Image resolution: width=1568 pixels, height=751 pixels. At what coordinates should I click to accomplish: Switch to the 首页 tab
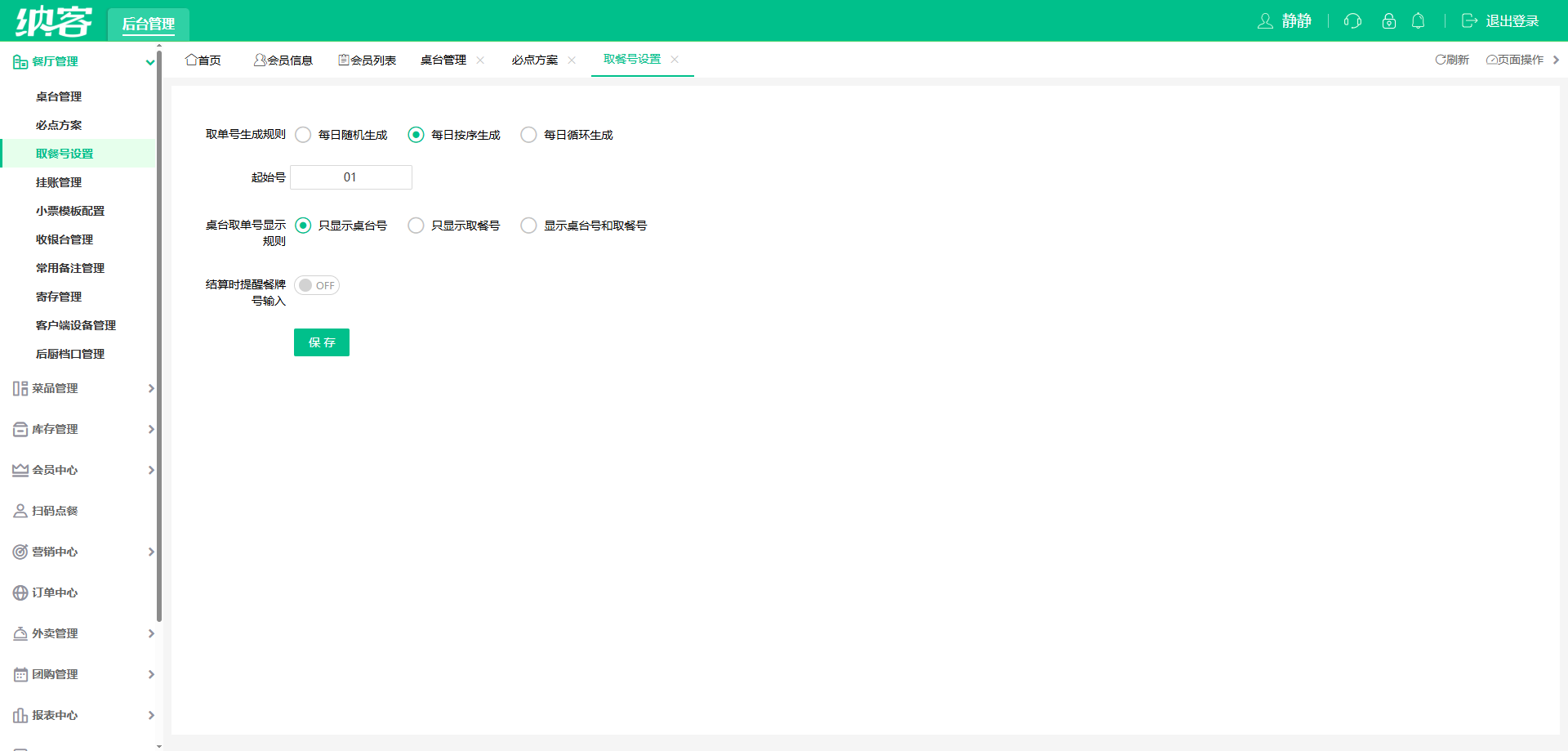pyautogui.click(x=203, y=60)
